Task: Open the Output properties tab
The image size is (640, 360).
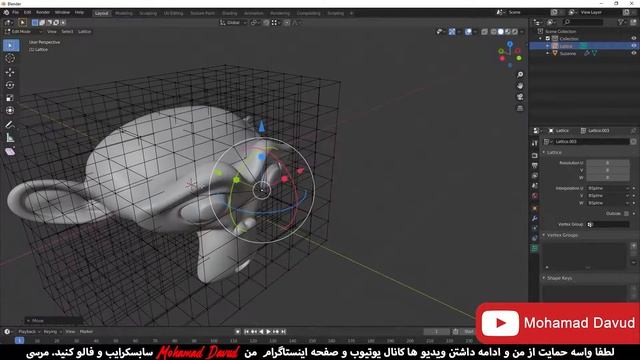Action: 535,165
